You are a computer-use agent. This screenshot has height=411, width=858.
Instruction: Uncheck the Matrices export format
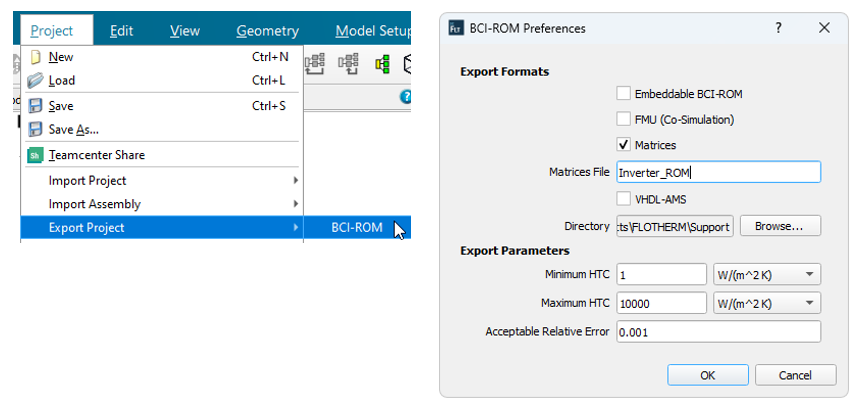pyautogui.click(x=625, y=145)
